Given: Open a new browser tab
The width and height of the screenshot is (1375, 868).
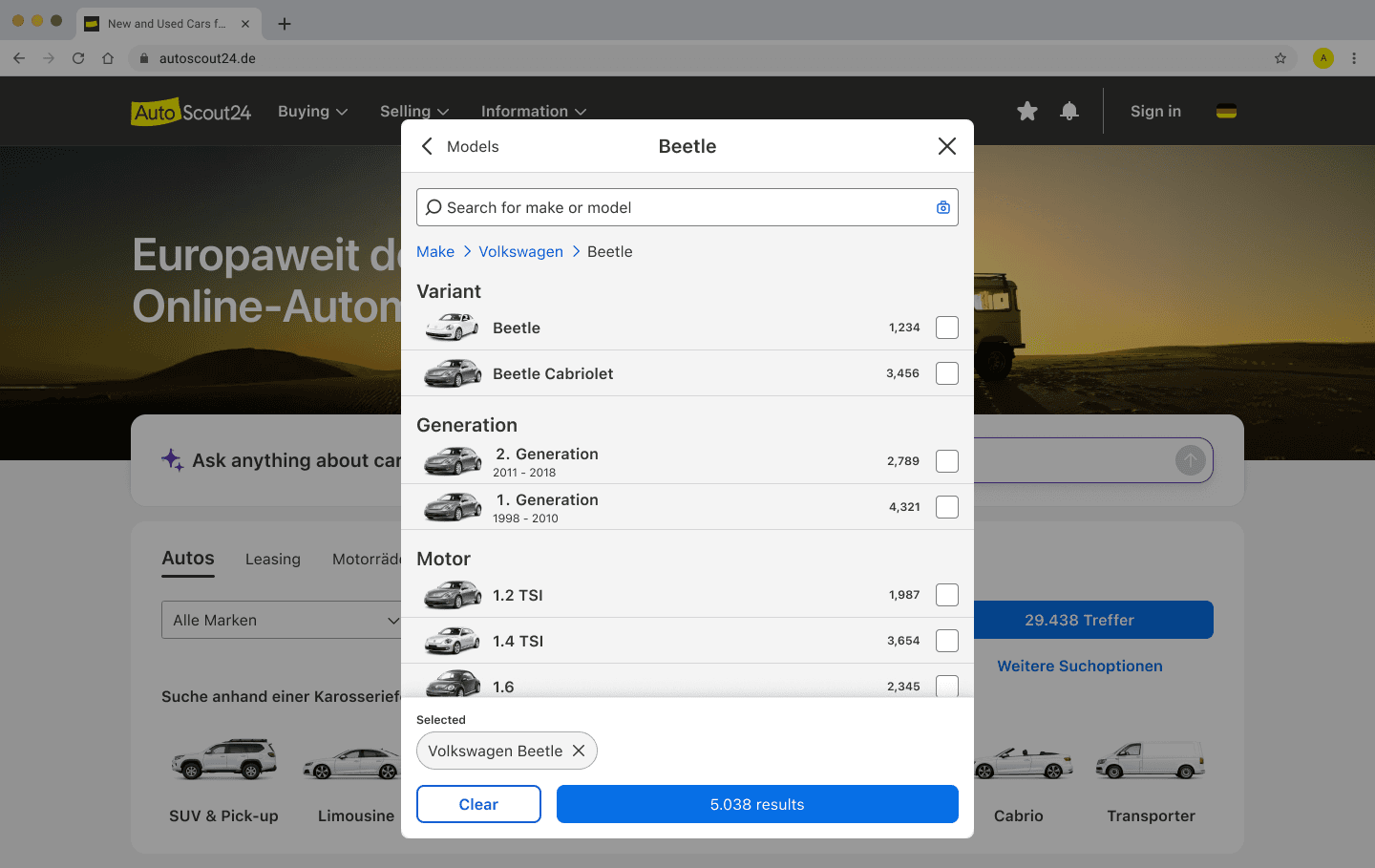Looking at the screenshot, I should pos(285,24).
